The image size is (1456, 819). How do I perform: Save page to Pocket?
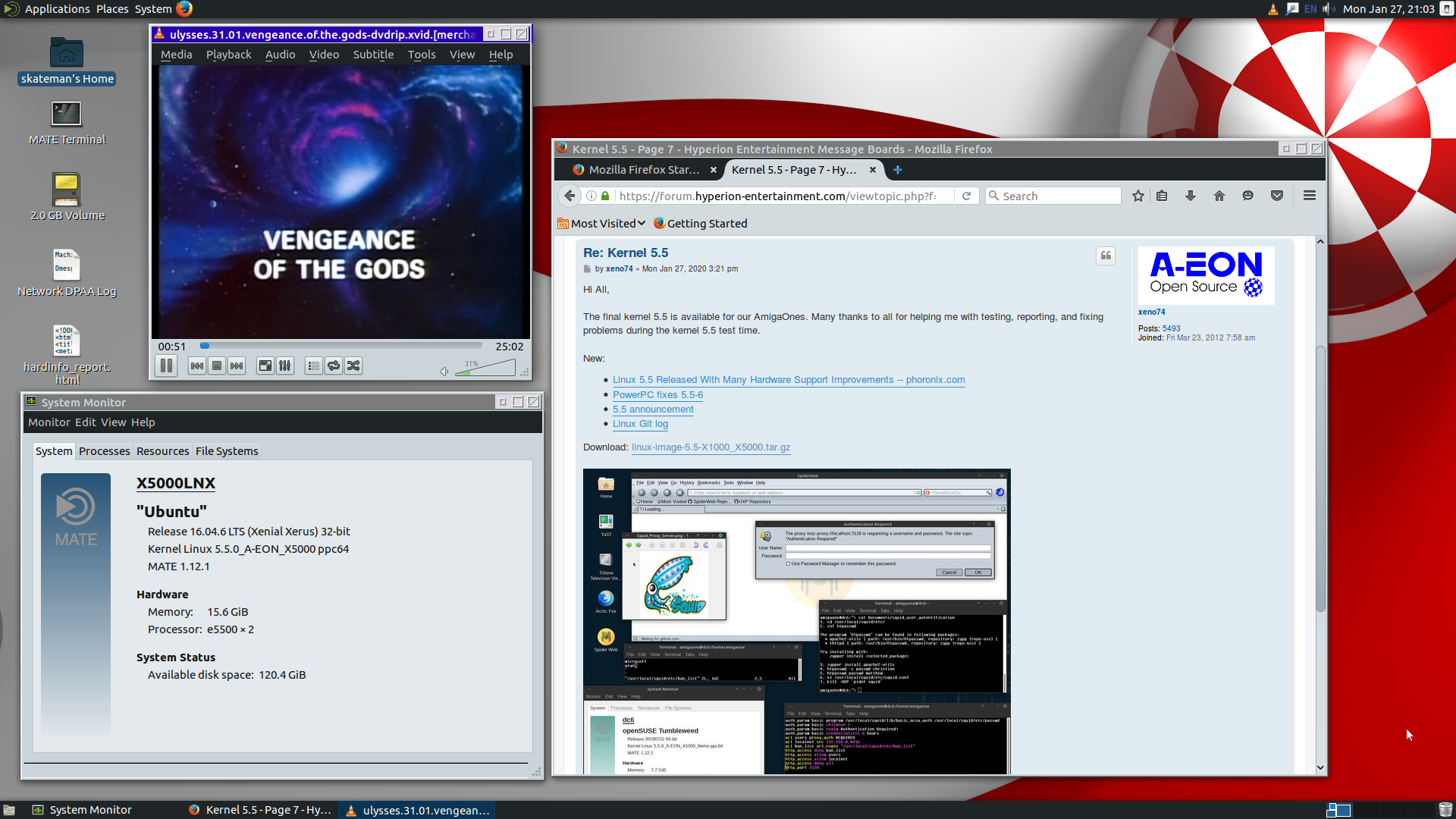coord(1277,196)
